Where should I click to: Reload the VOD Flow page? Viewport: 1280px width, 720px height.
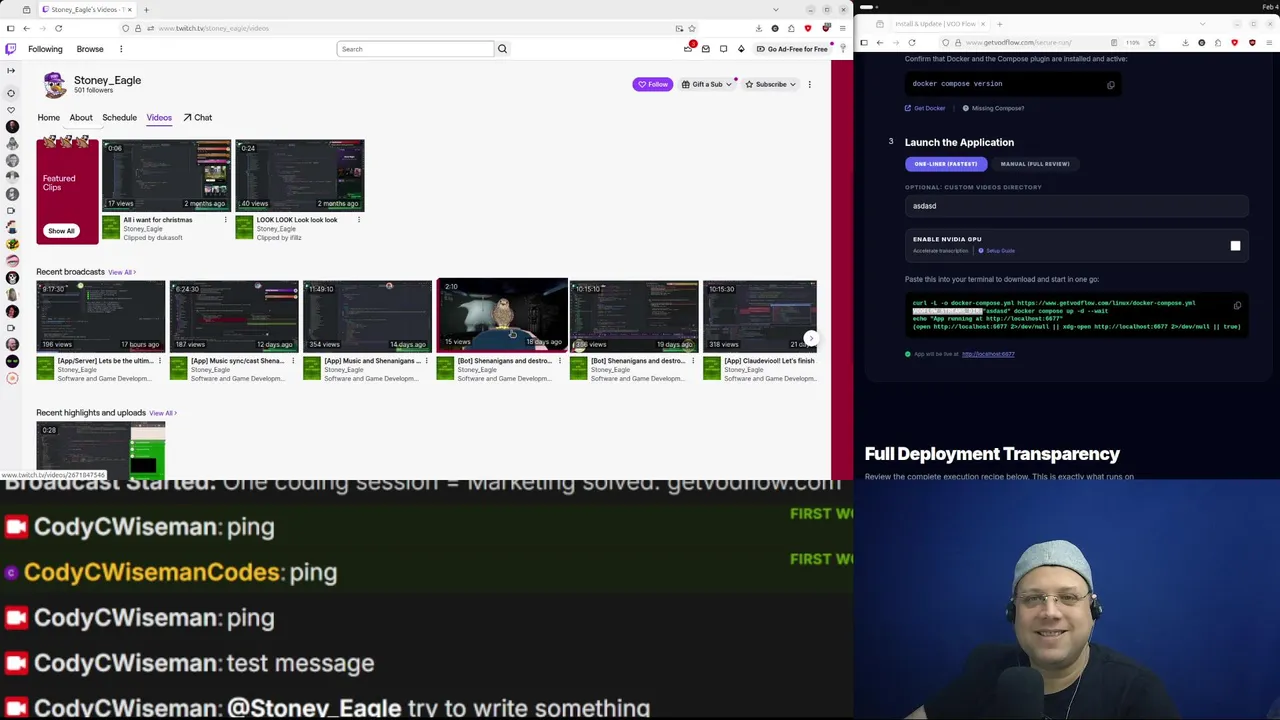tap(911, 43)
